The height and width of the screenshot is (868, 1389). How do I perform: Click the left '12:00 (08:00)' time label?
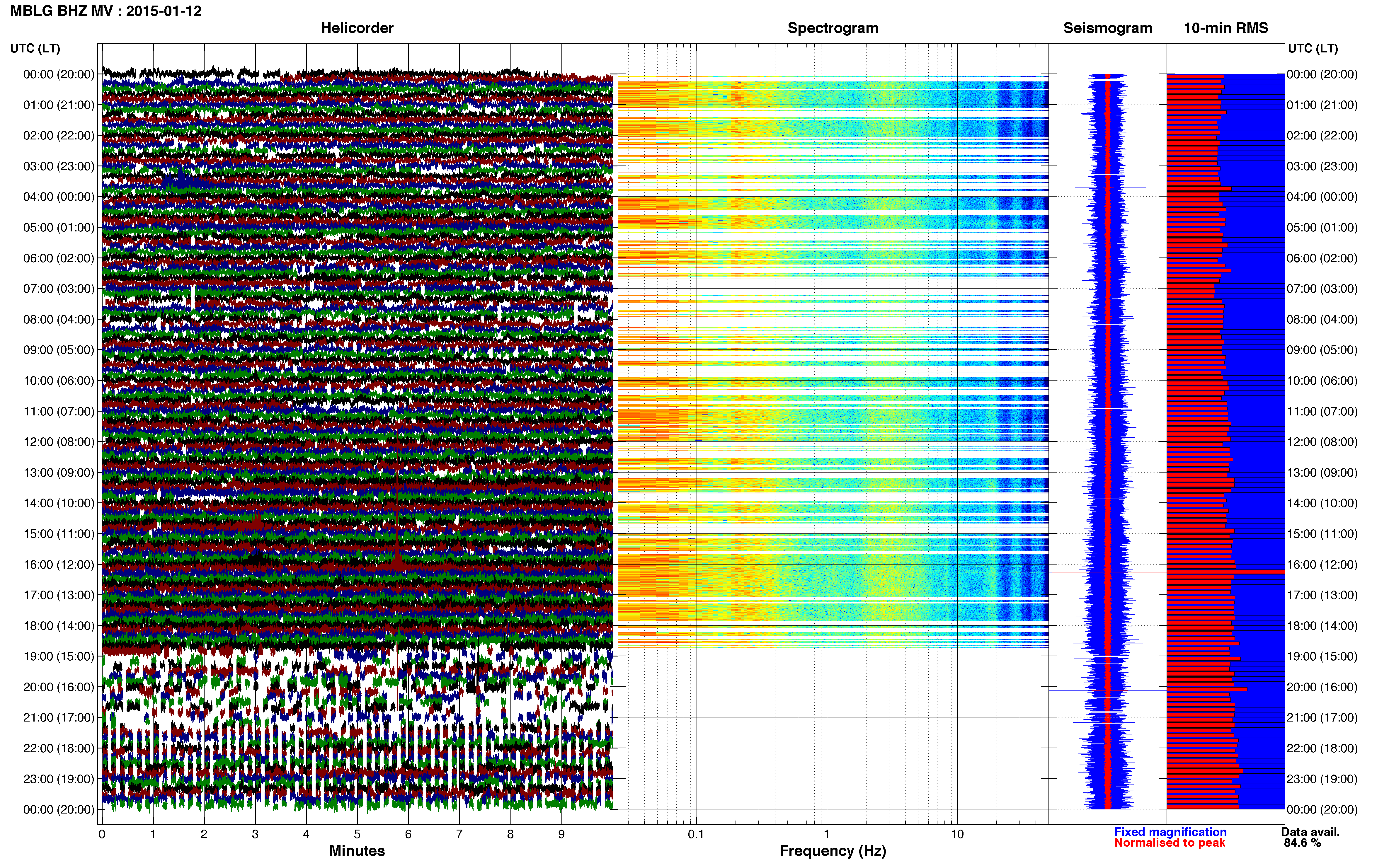click(59, 442)
